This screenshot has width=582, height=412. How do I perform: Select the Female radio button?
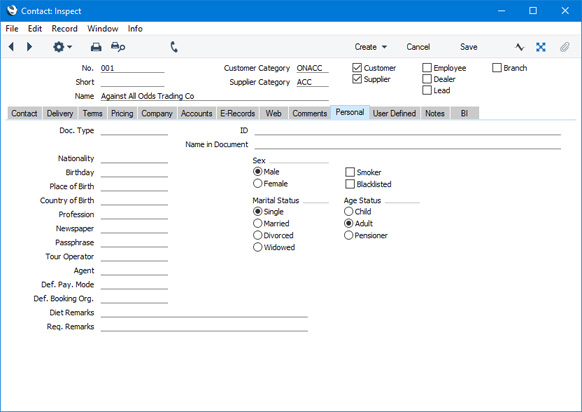258,183
